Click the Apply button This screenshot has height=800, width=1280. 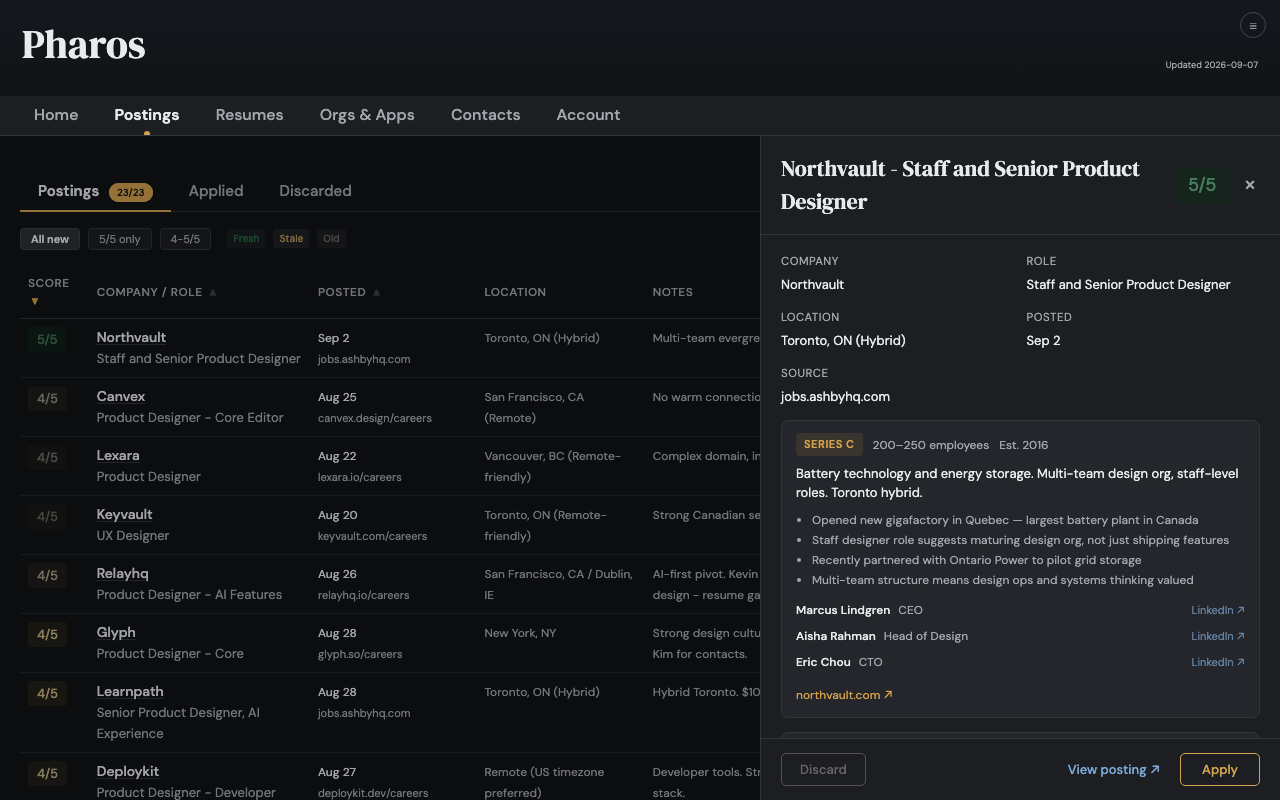pyautogui.click(x=1219, y=770)
